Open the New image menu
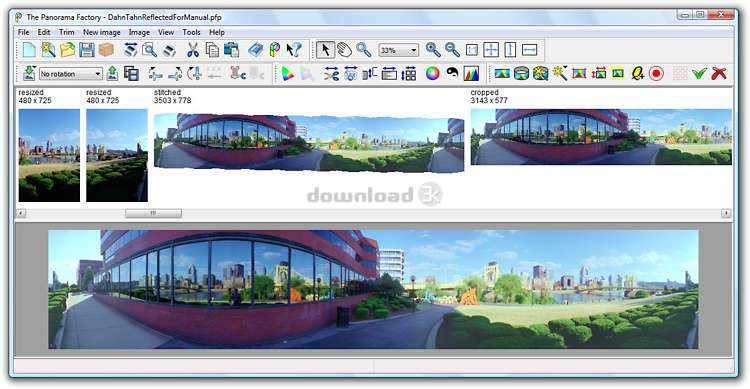The width and height of the screenshot is (750, 389). click(101, 32)
